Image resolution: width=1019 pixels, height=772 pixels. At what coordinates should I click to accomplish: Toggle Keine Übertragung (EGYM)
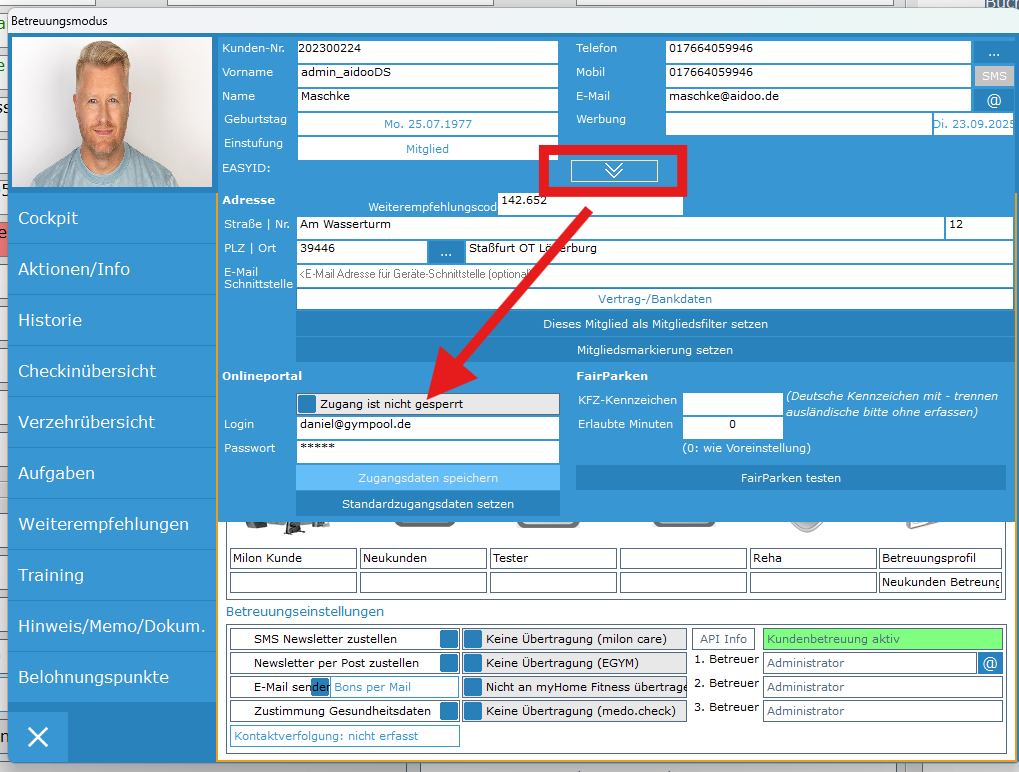coord(473,663)
